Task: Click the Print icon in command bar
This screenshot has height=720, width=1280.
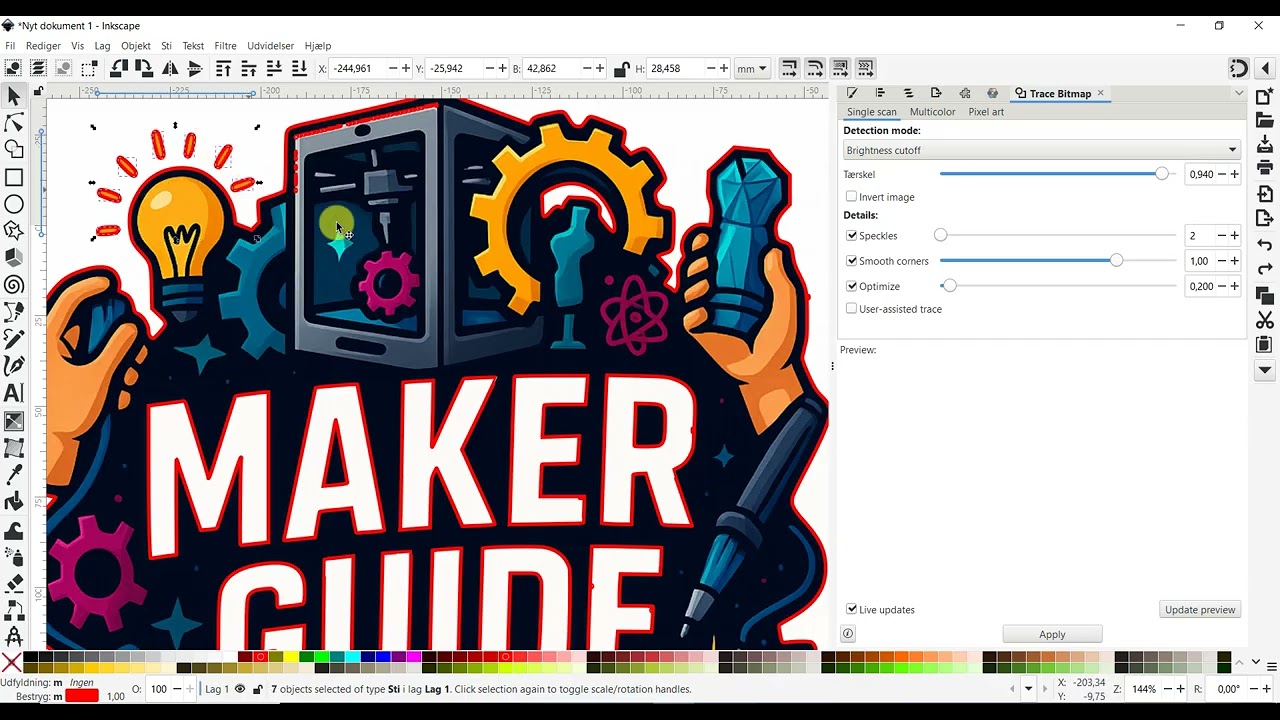Action: point(1265,168)
